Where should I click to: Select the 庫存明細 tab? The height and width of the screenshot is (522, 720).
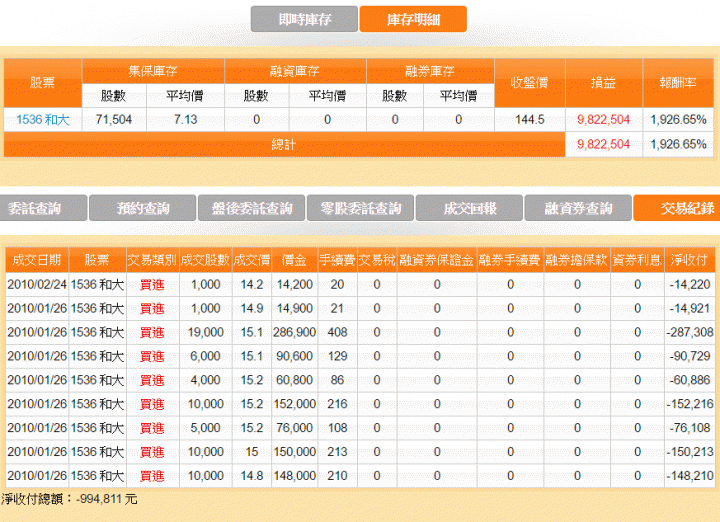pos(413,19)
